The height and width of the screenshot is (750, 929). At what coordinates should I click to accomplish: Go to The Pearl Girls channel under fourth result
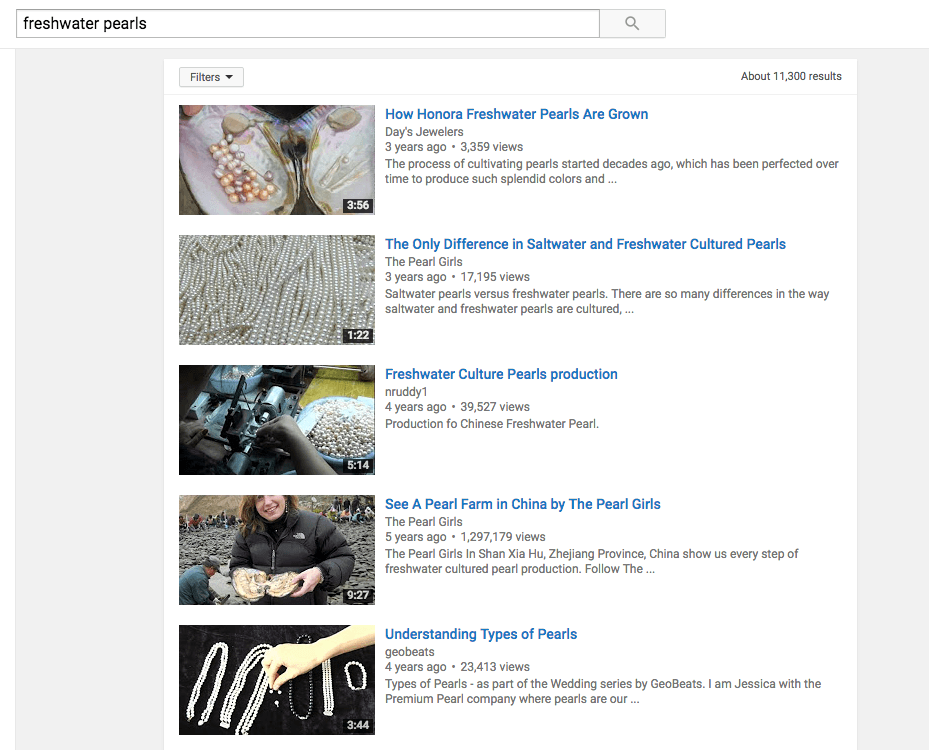pos(424,522)
